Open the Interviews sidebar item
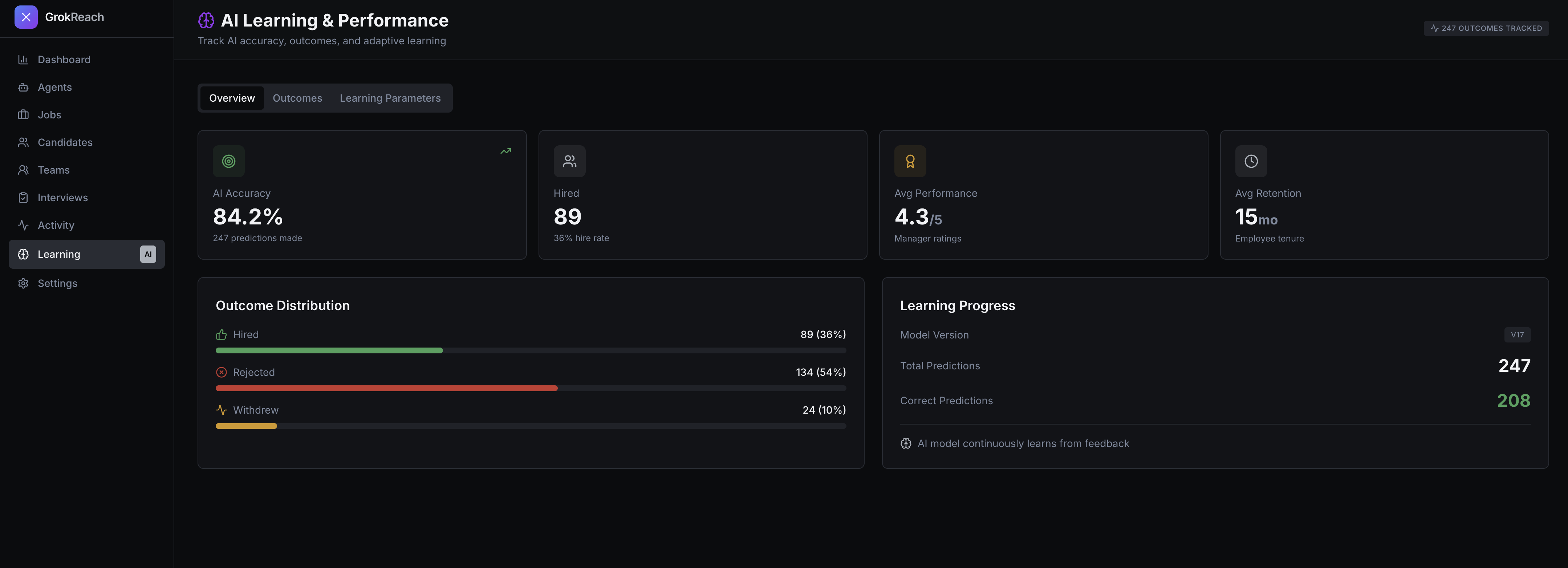Viewport: 1568px width, 568px height. (62, 198)
